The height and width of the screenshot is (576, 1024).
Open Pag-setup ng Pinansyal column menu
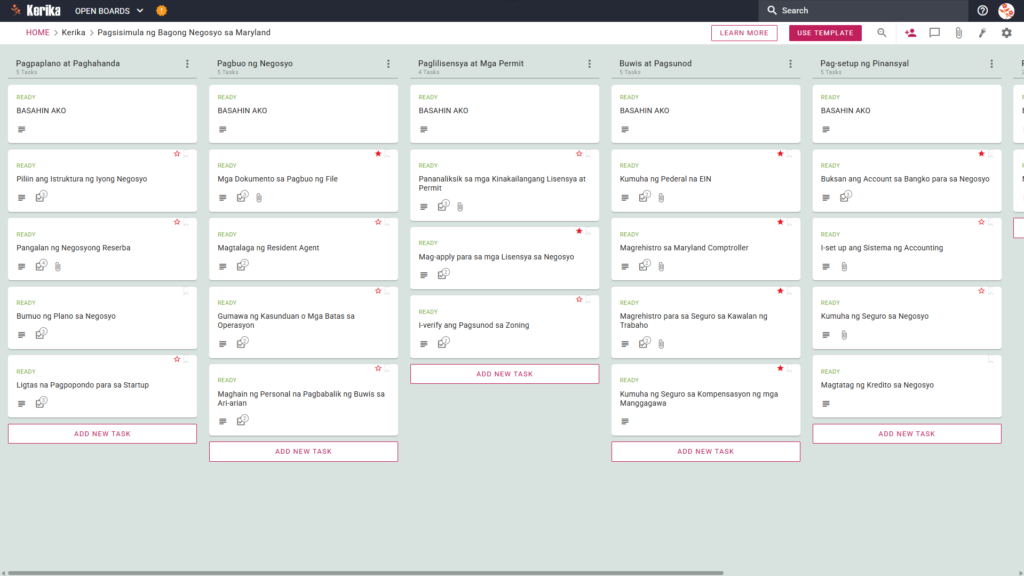point(992,64)
